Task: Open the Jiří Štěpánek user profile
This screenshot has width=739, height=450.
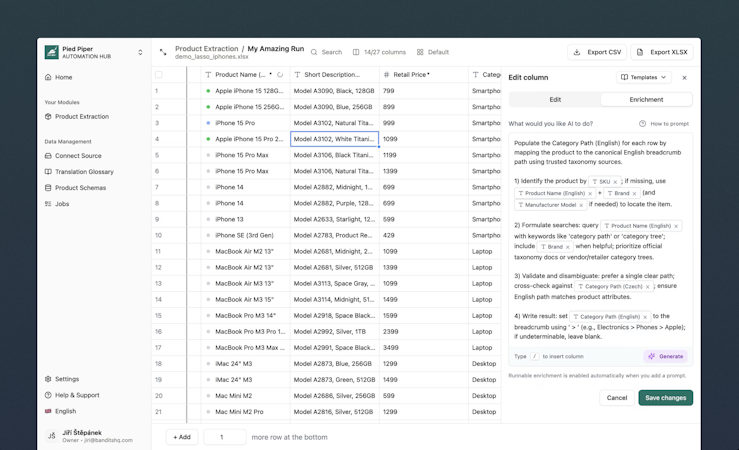Action: pyautogui.click(x=94, y=436)
